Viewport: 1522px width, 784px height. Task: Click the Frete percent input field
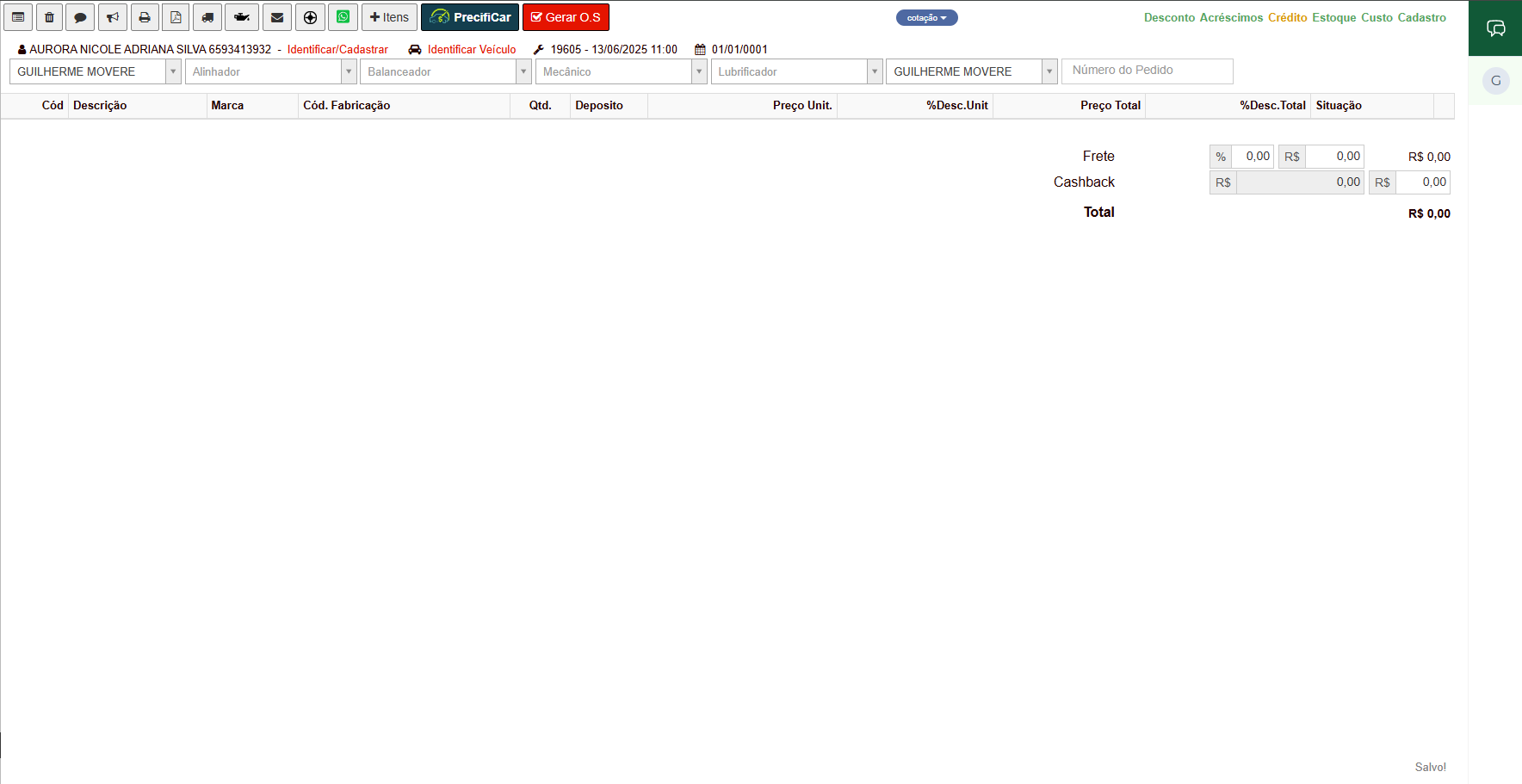tap(1253, 157)
